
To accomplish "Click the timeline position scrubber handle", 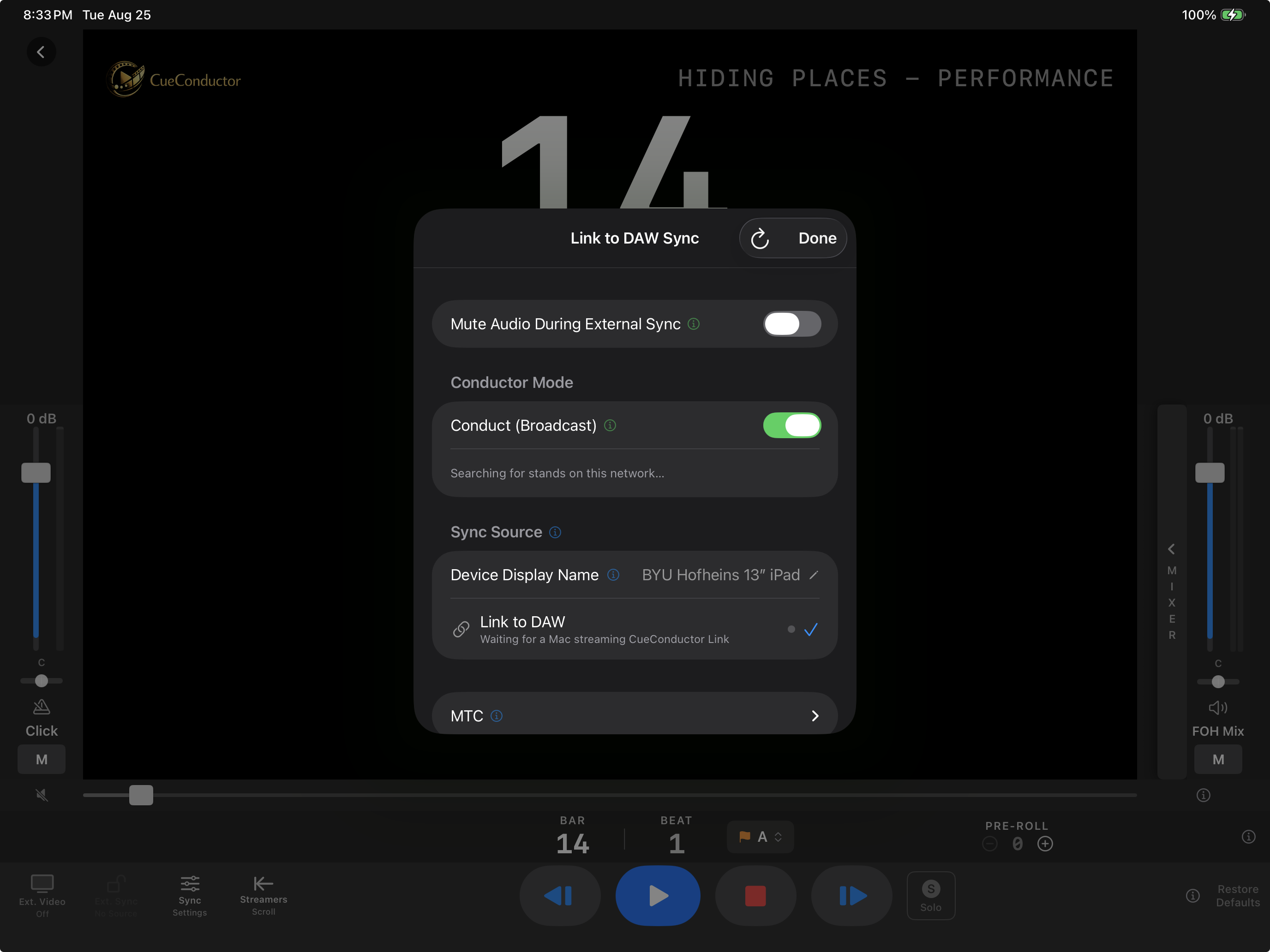I will click(141, 795).
